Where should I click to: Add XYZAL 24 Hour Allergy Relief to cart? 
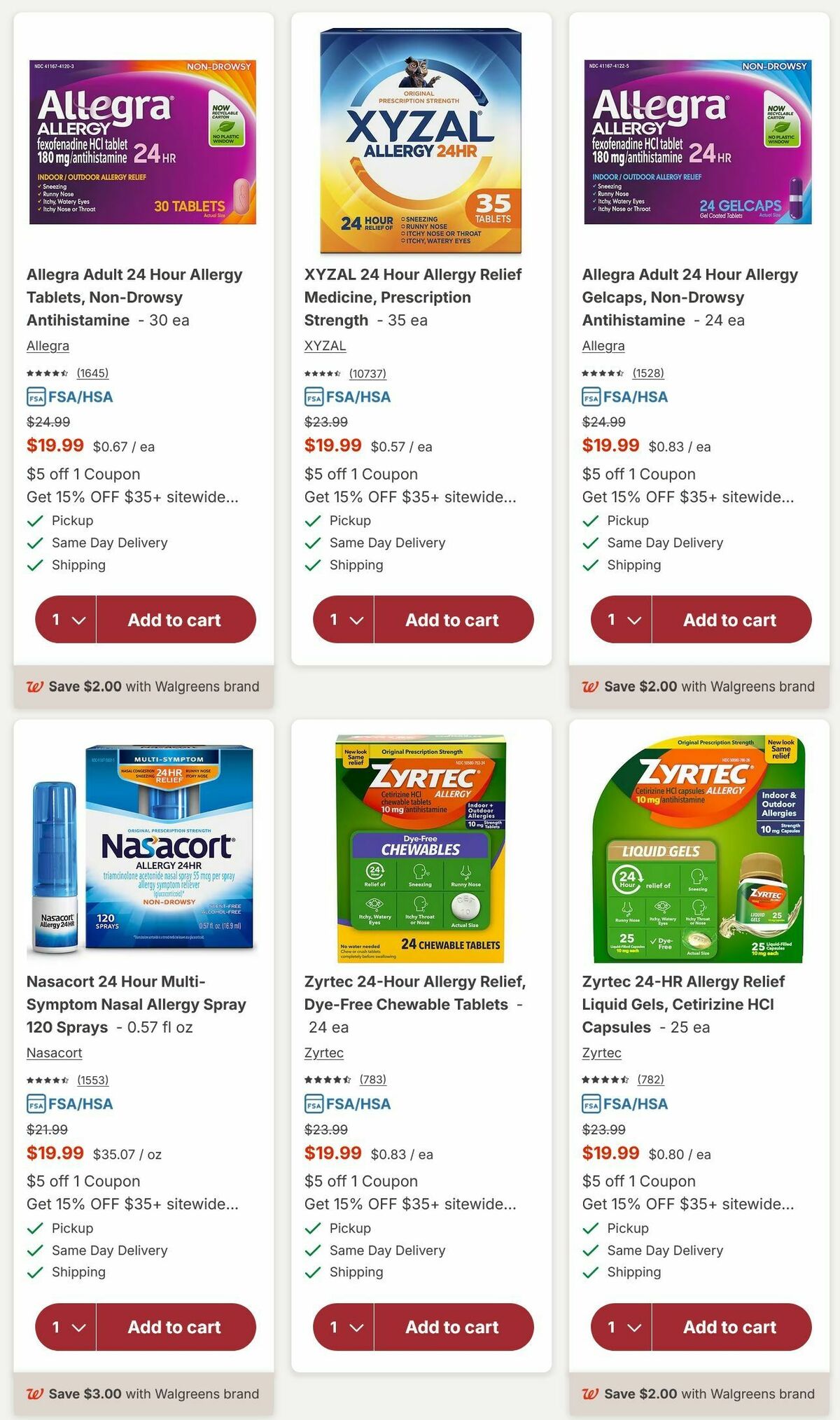click(x=451, y=620)
